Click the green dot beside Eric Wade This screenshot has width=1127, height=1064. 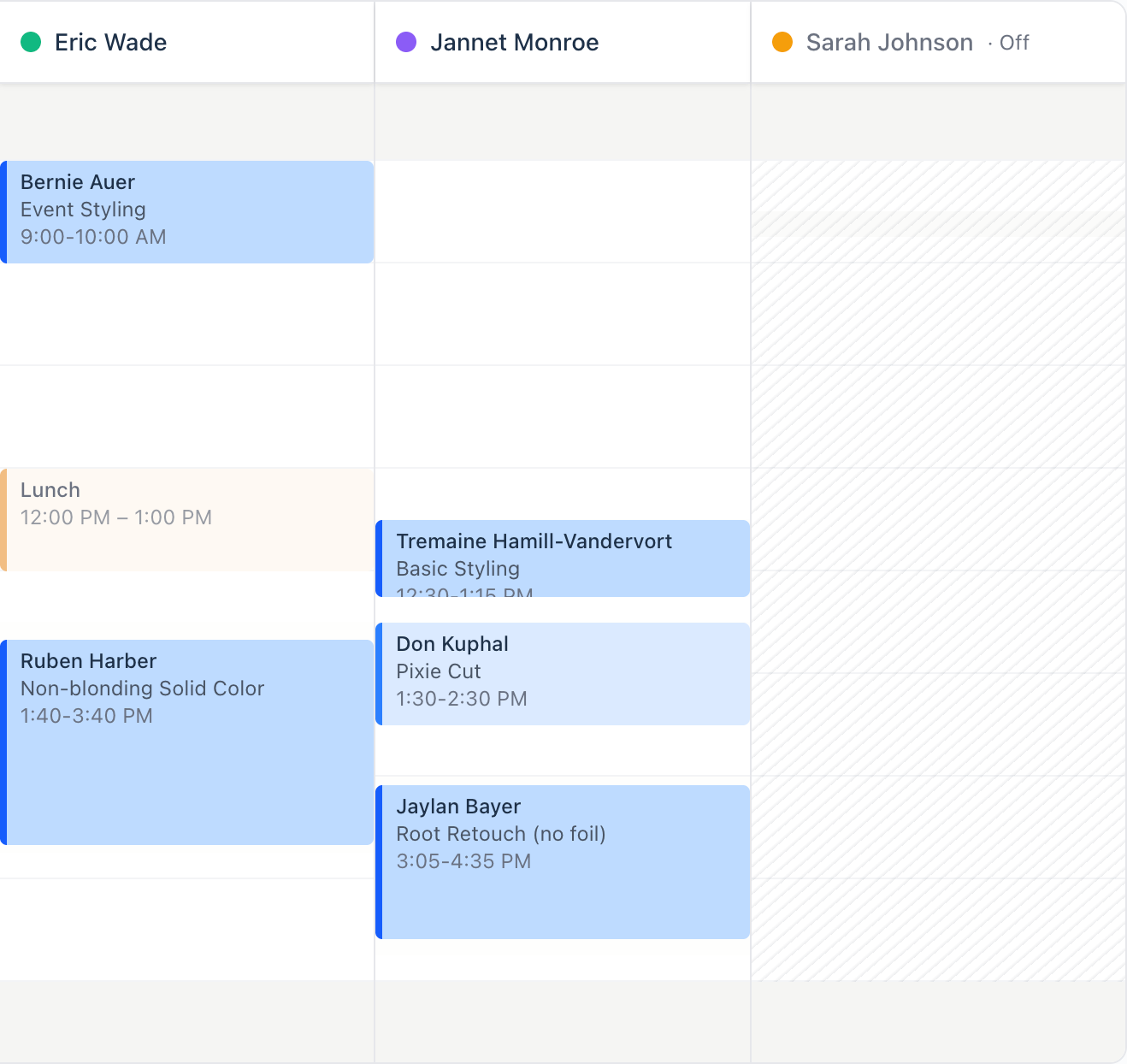click(x=31, y=42)
